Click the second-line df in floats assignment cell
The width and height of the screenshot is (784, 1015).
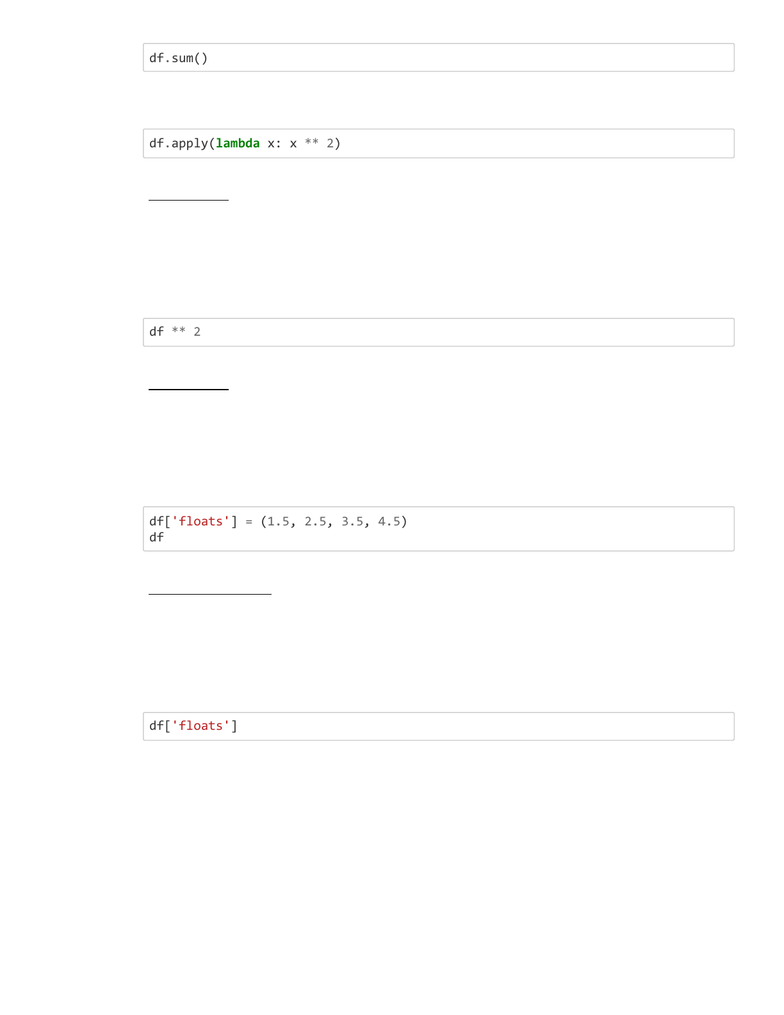(x=157, y=537)
